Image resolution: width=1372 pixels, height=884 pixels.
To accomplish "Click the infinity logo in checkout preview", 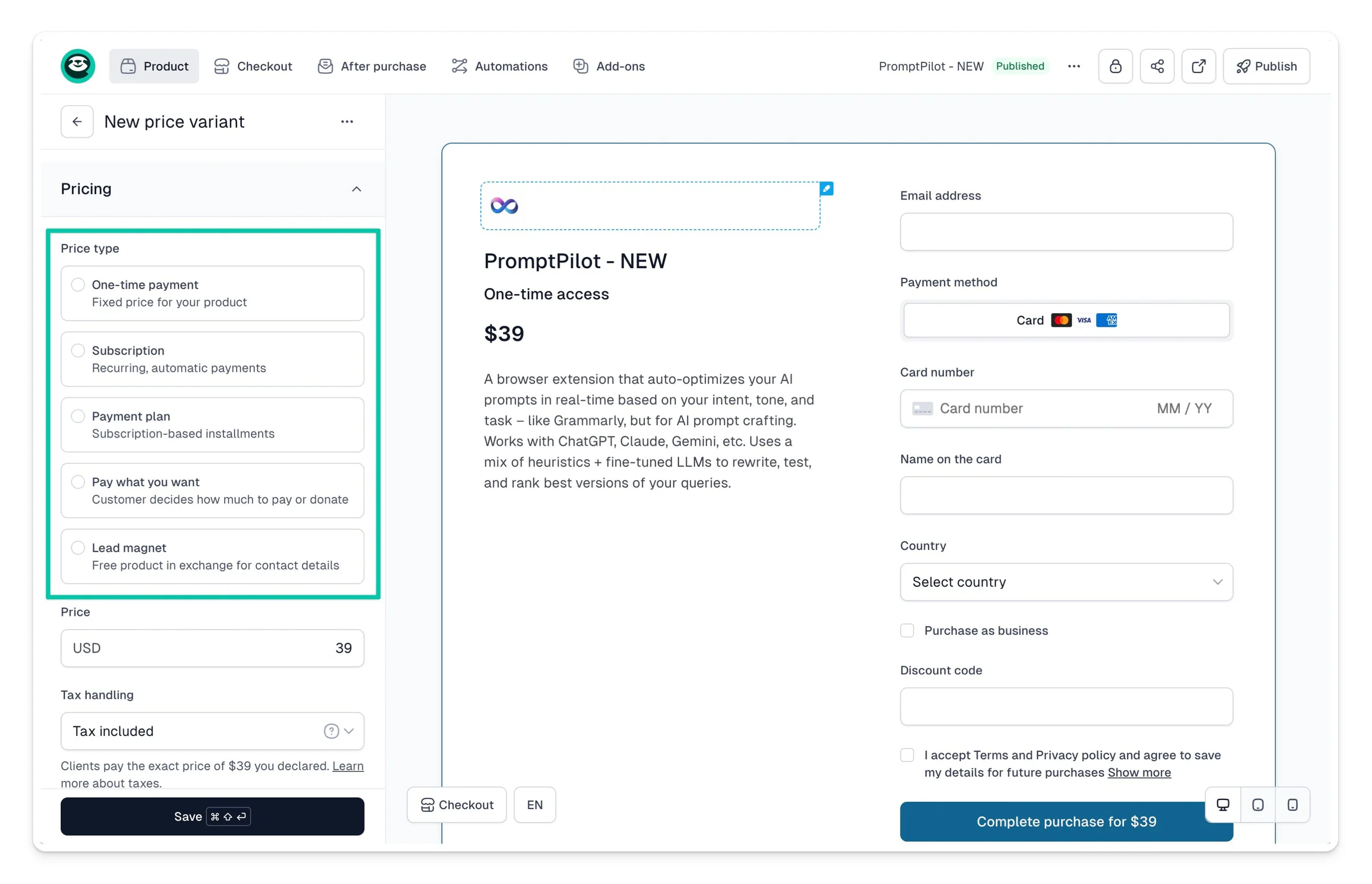I will [504, 206].
